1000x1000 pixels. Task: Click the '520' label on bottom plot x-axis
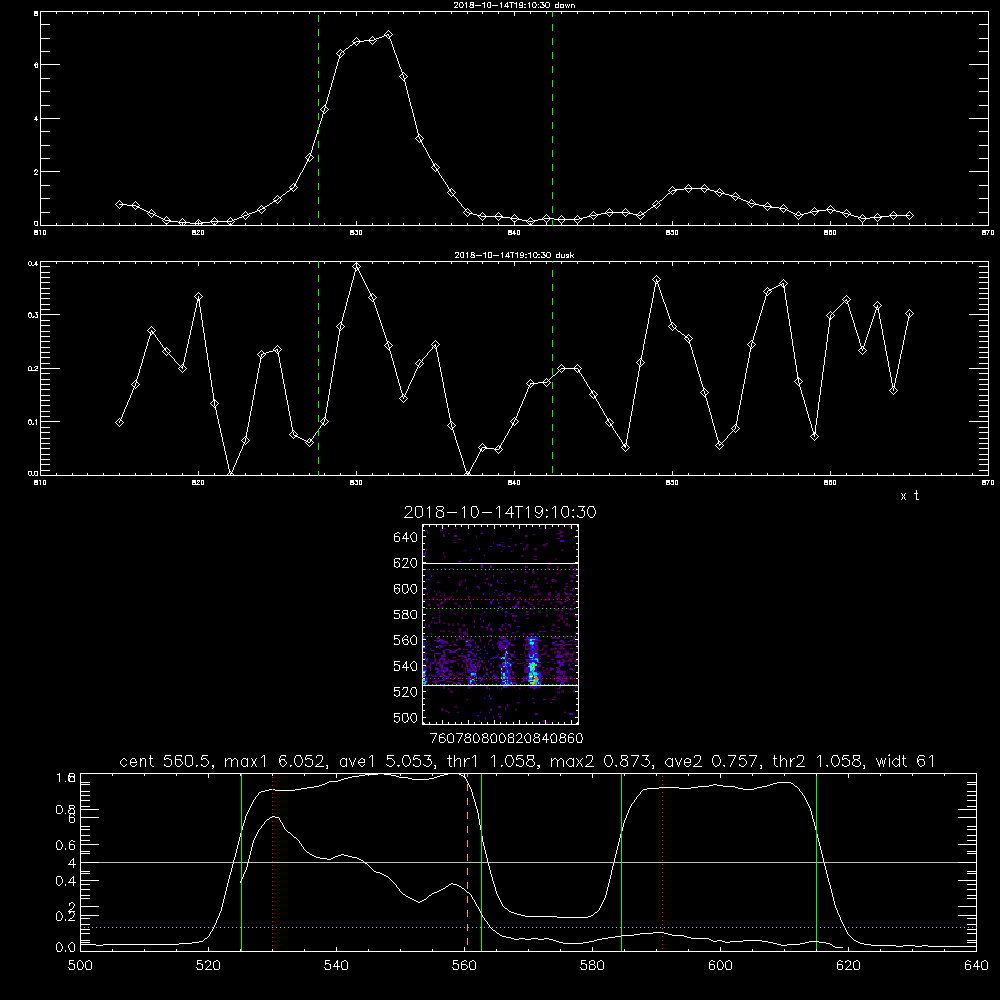(x=208, y=966)
